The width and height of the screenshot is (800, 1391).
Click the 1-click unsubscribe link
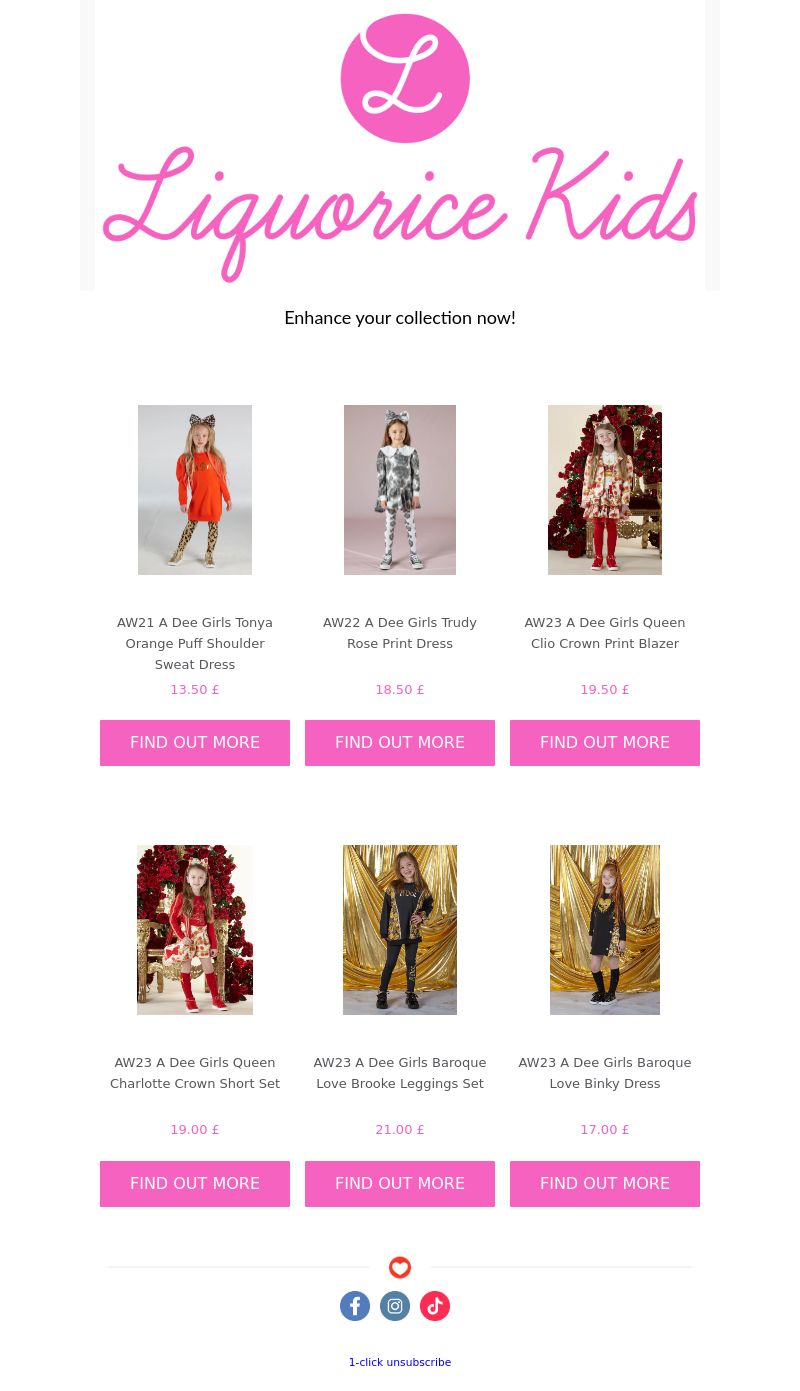tap(400, 1362)
